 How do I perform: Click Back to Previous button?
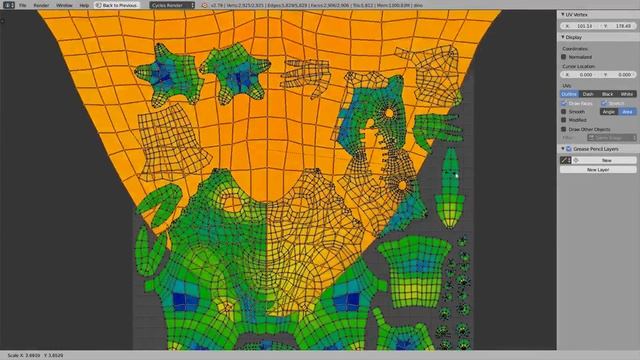tap(117, 5)
